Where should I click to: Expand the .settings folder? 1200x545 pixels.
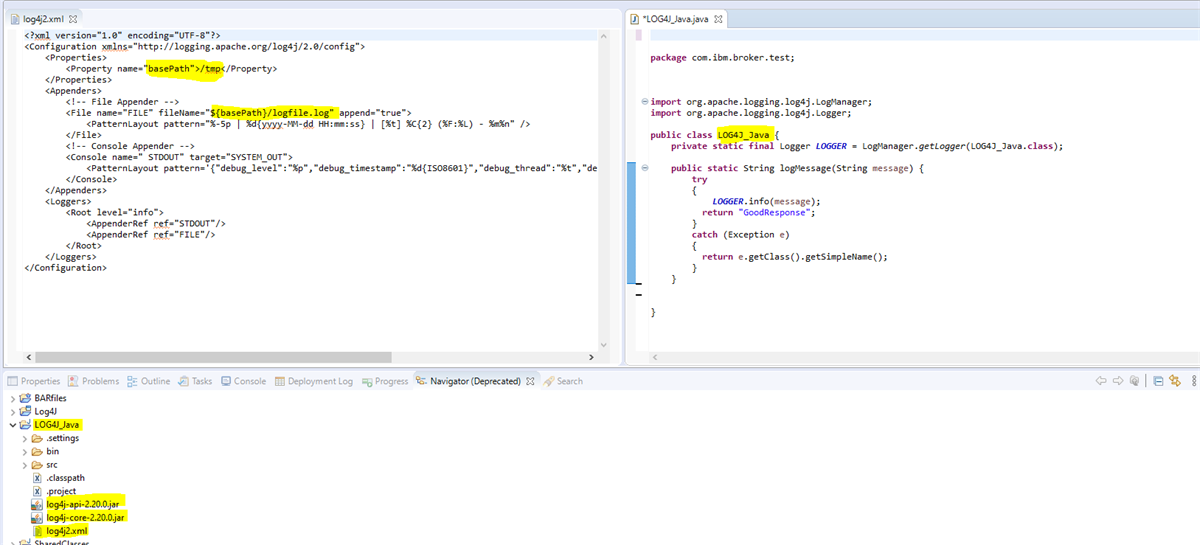click(x=24, y=438)
